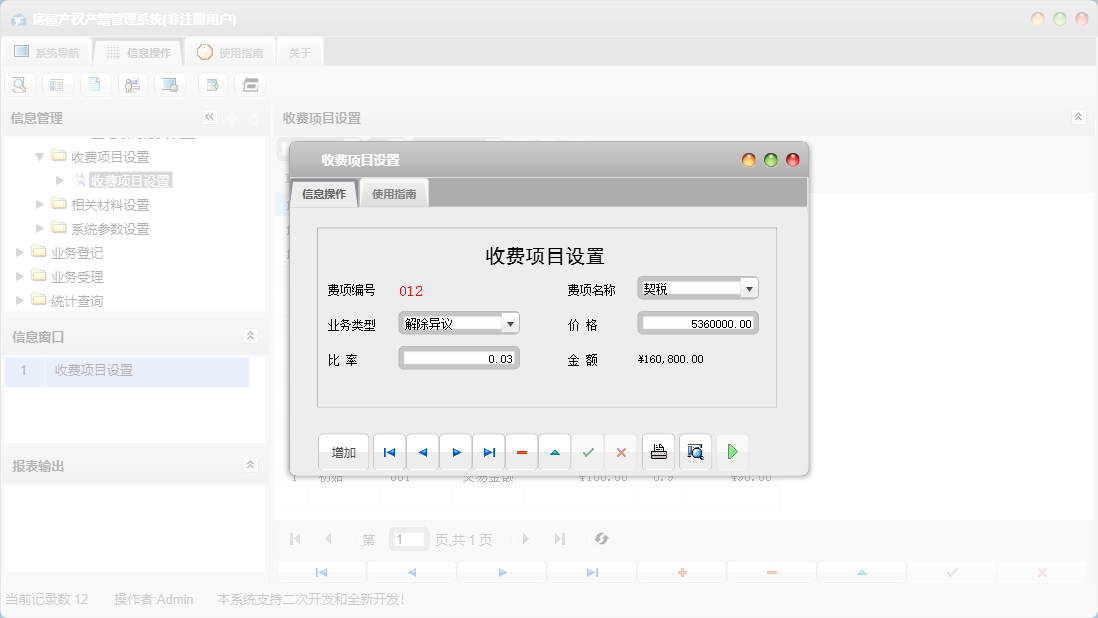Cancel with the red X icon
The width and height of the screenshot is (1098, 618).
(621, 452)
